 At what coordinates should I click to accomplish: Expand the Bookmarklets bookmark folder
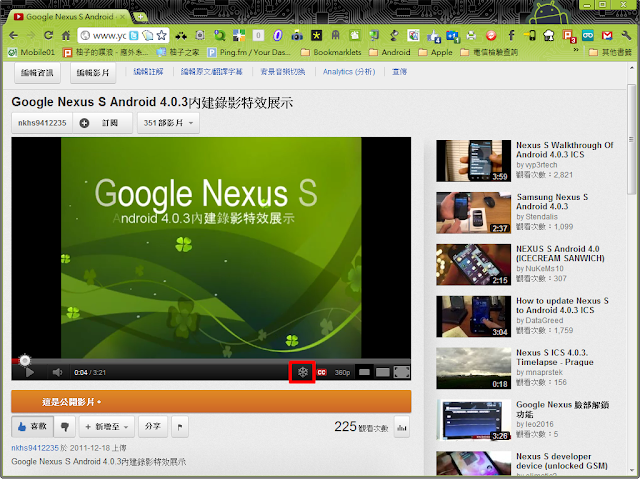331,52
